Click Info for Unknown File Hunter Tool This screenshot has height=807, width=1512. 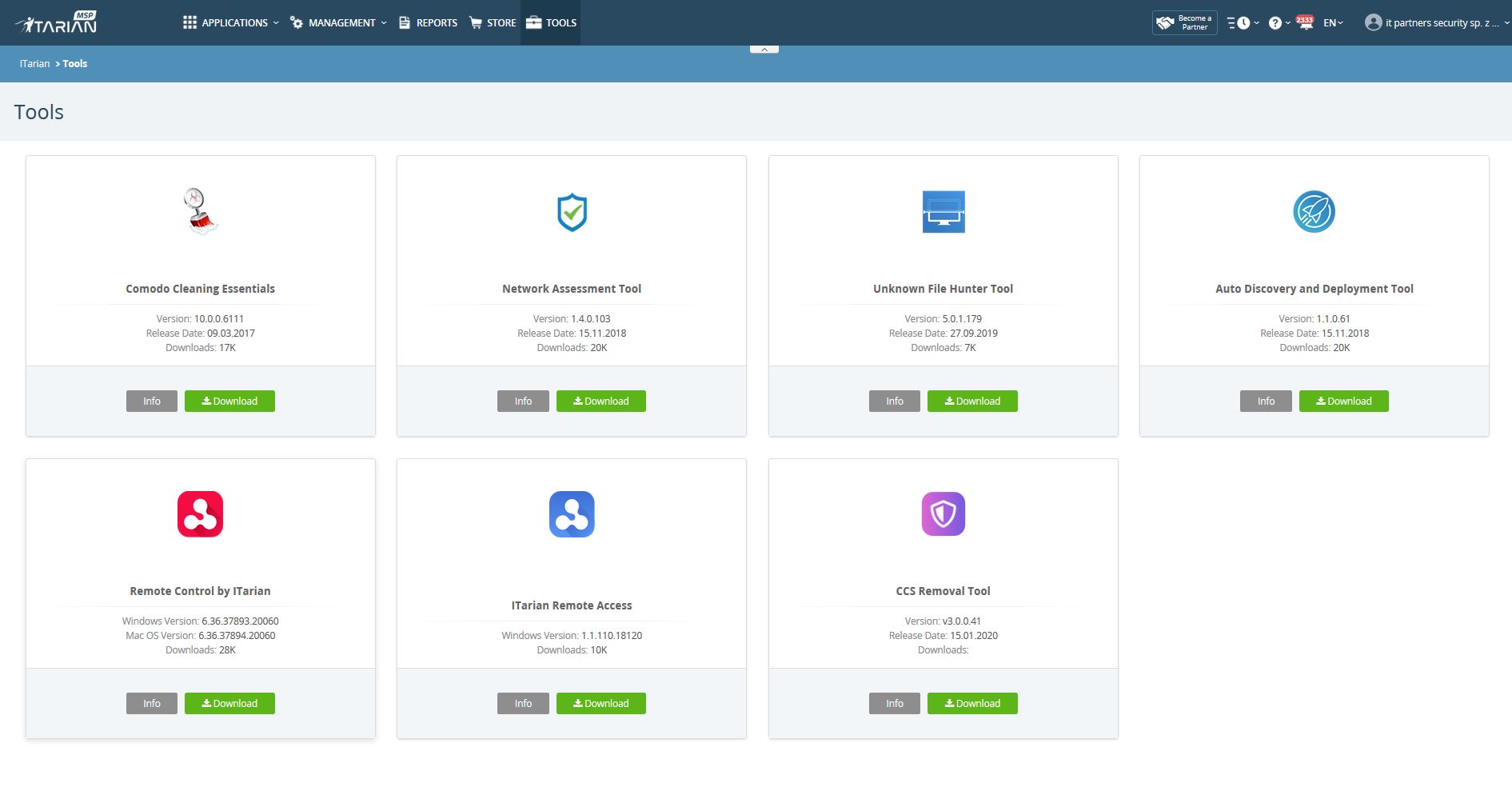(895, 401)
